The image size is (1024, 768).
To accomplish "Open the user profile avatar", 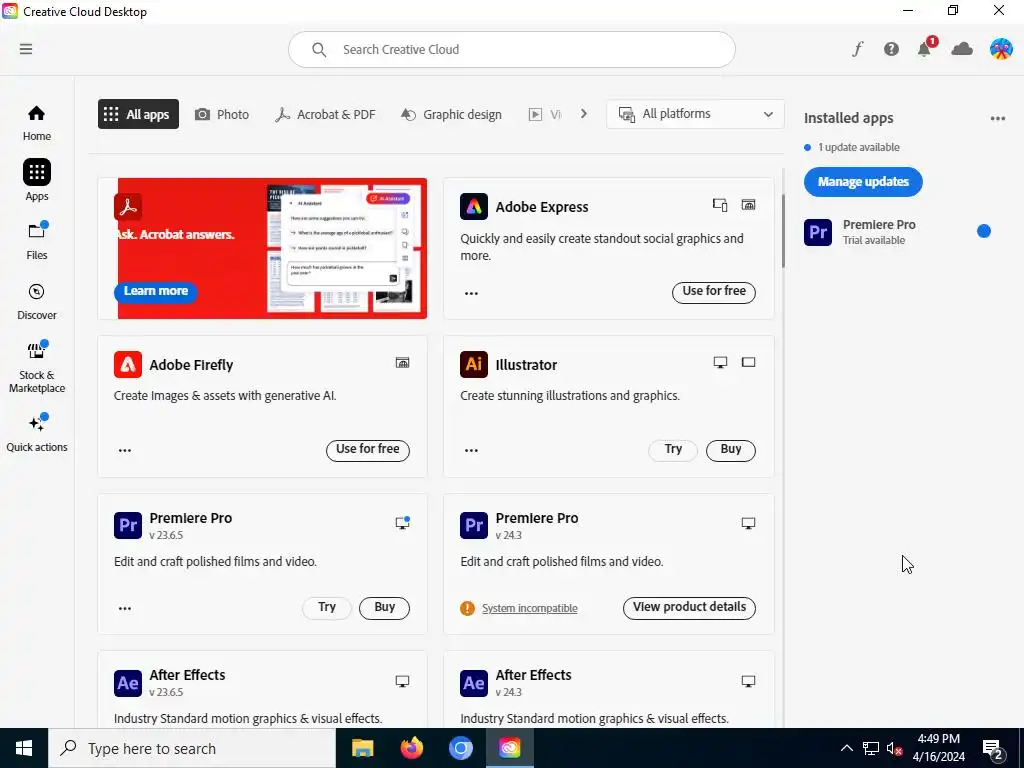I will click(1001, 49).
